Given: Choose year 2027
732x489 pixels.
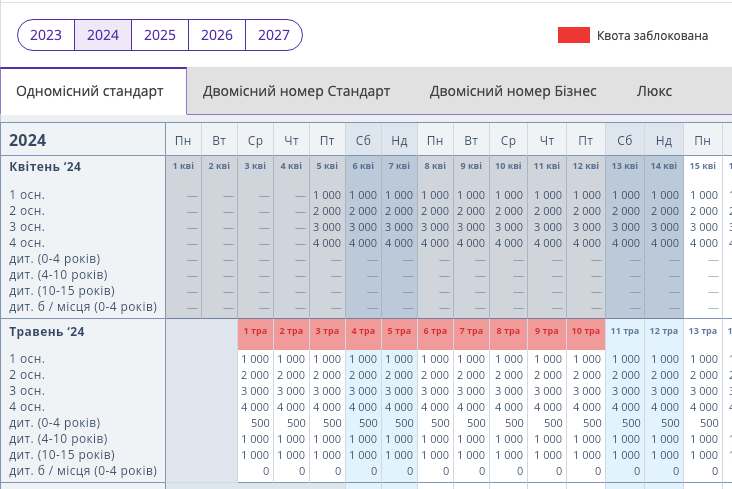Looking at the screenshot, I should tap(274, 35).
